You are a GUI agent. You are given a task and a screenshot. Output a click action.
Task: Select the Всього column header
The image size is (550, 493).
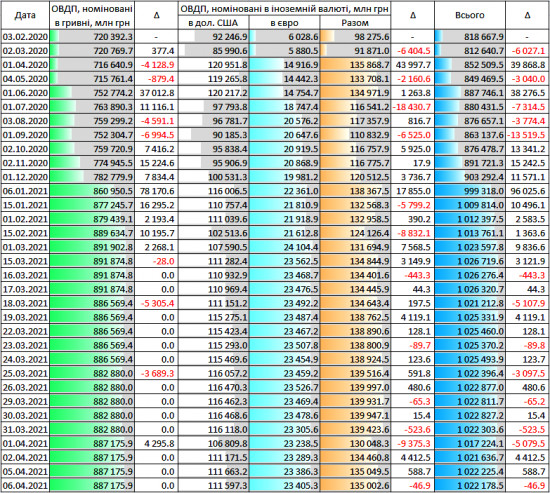coord(470,15)
